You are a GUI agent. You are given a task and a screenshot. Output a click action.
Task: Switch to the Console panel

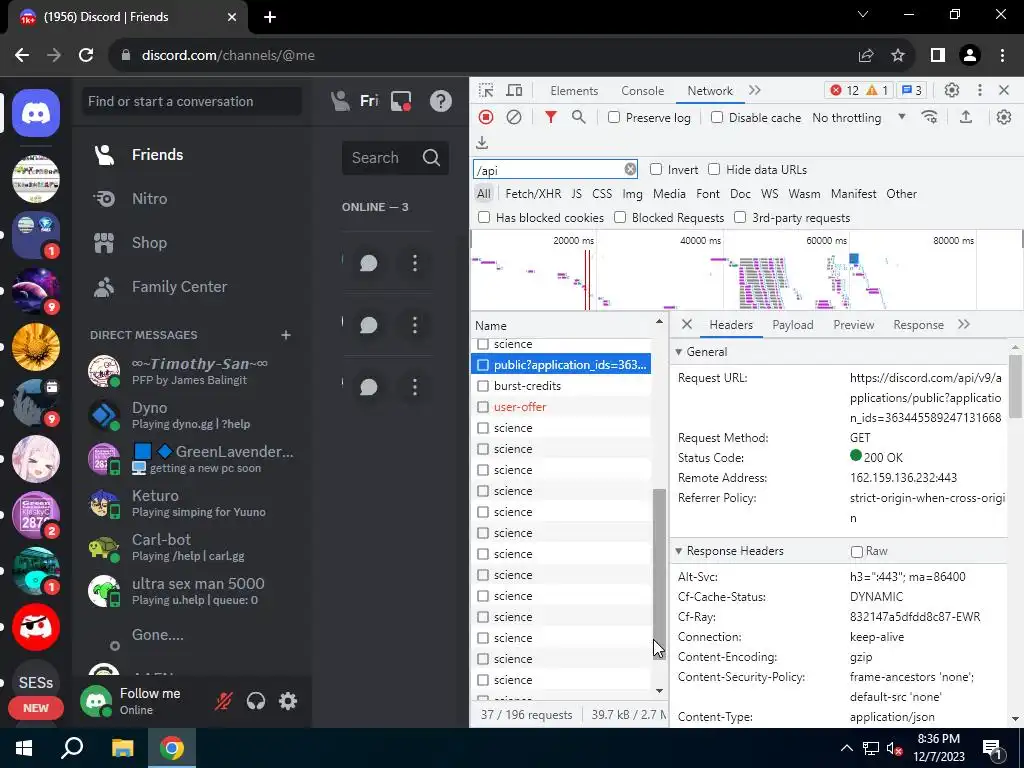tap(643, 91)
